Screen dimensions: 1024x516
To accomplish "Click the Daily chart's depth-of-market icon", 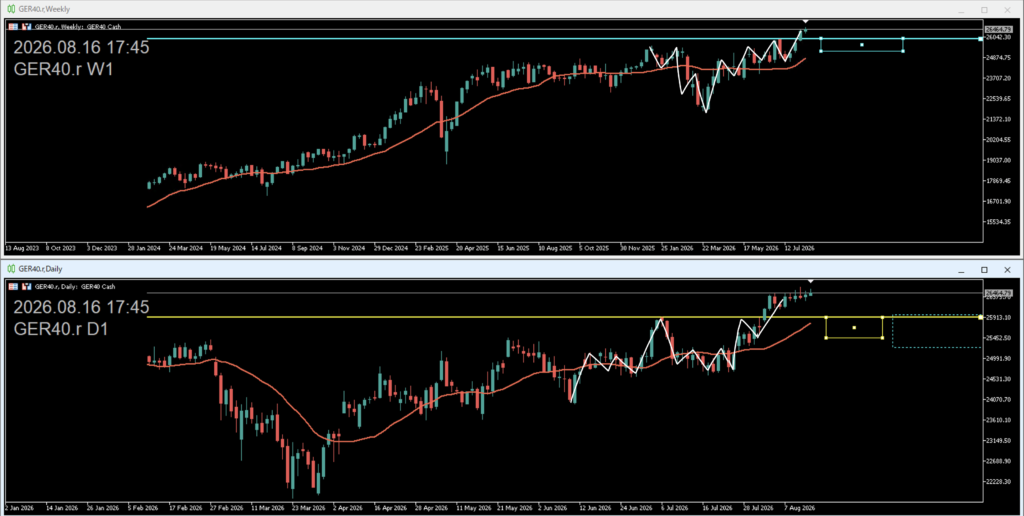I will pyautogui.click(x=27, y=287).
